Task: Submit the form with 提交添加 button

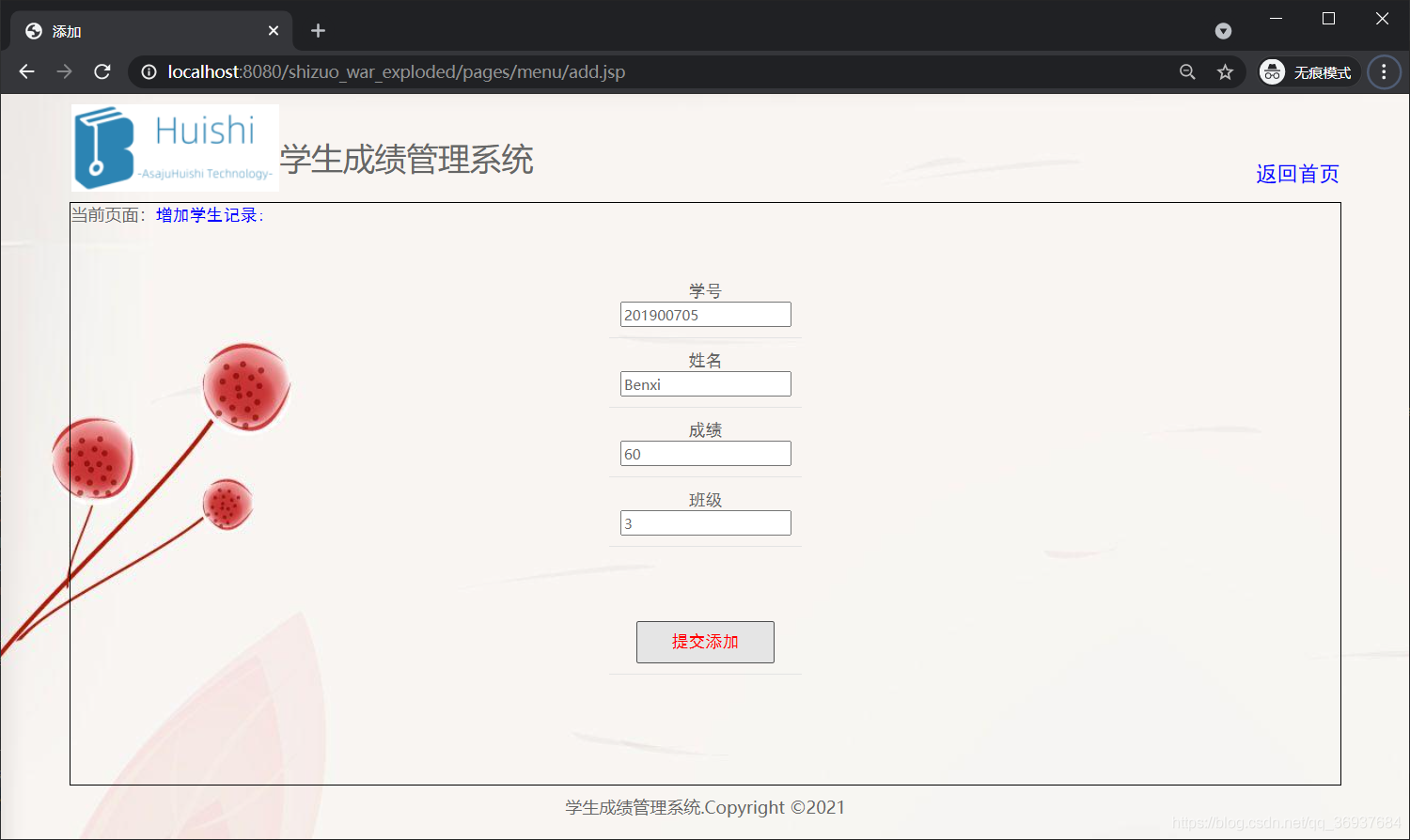Action: [705, 642]
